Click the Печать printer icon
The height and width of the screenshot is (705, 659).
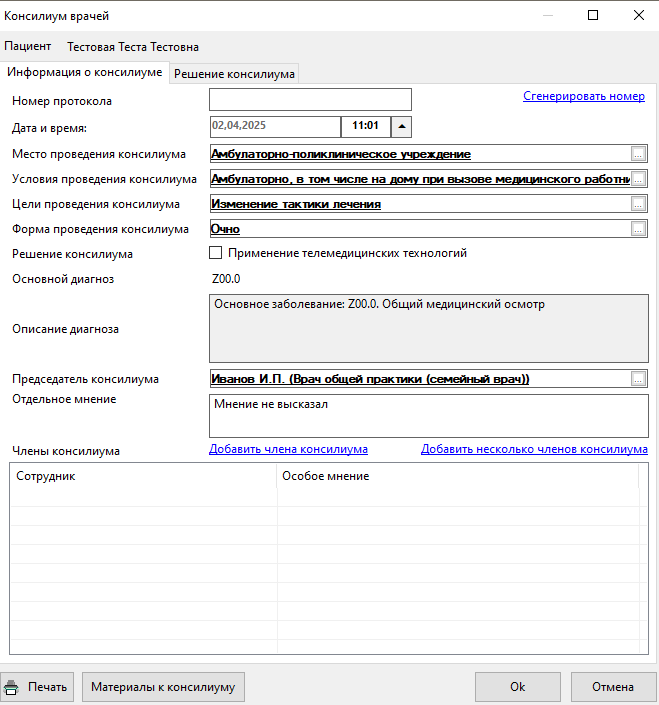click(x=11, y=687)
